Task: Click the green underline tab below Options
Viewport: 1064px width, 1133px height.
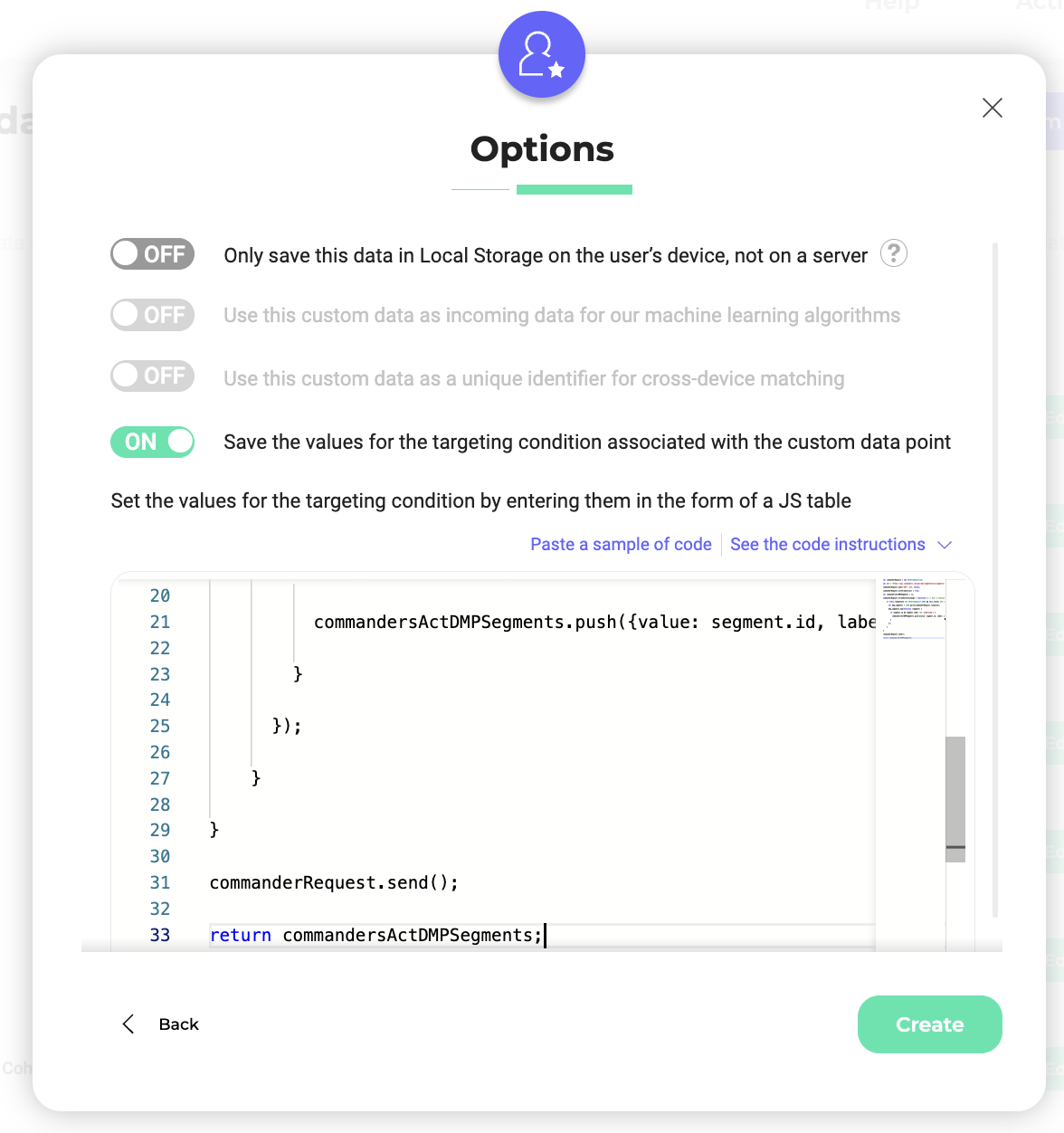Action: coord(575,190)
